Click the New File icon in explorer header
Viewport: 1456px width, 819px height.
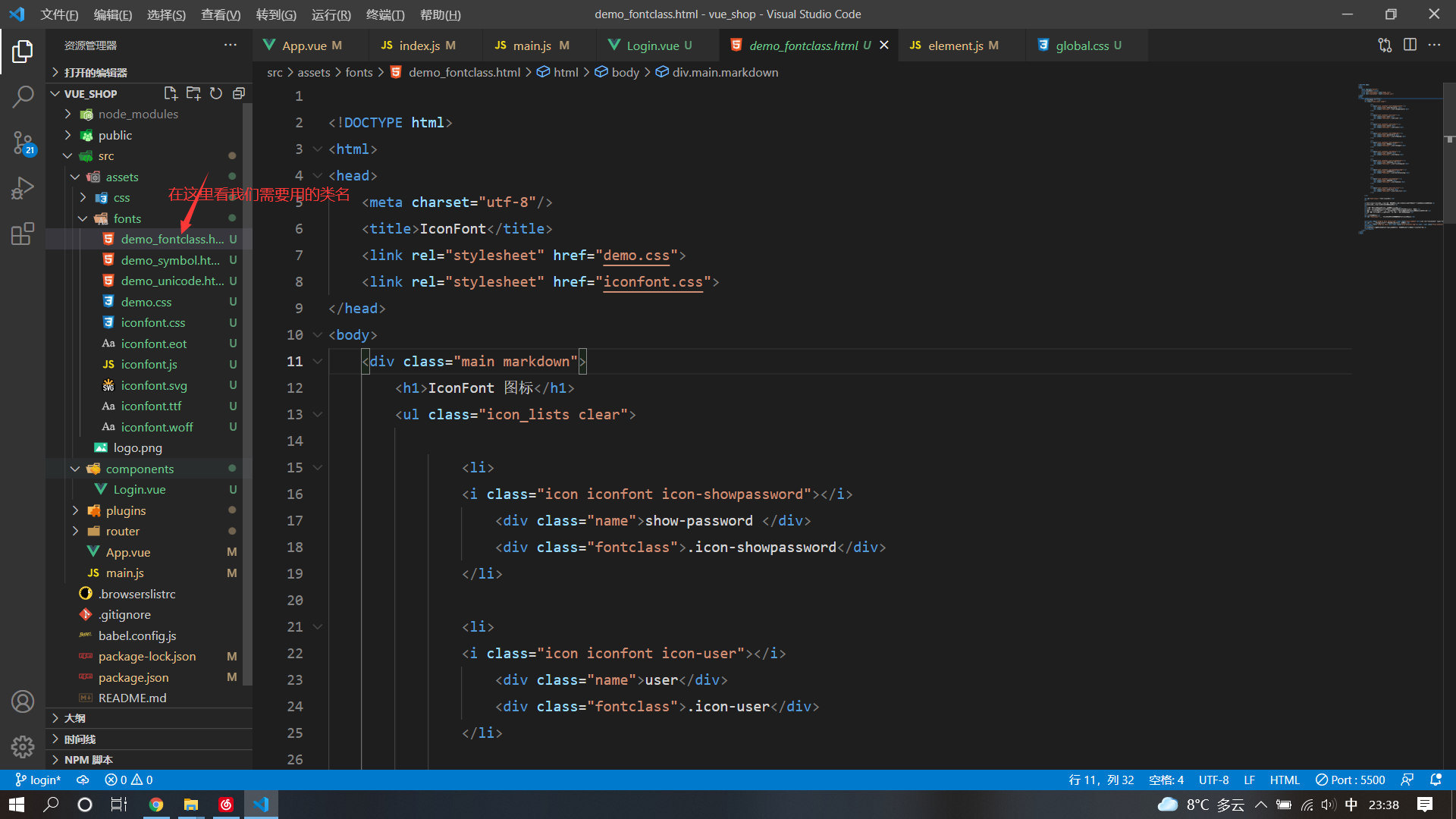[x=171, y=93]
